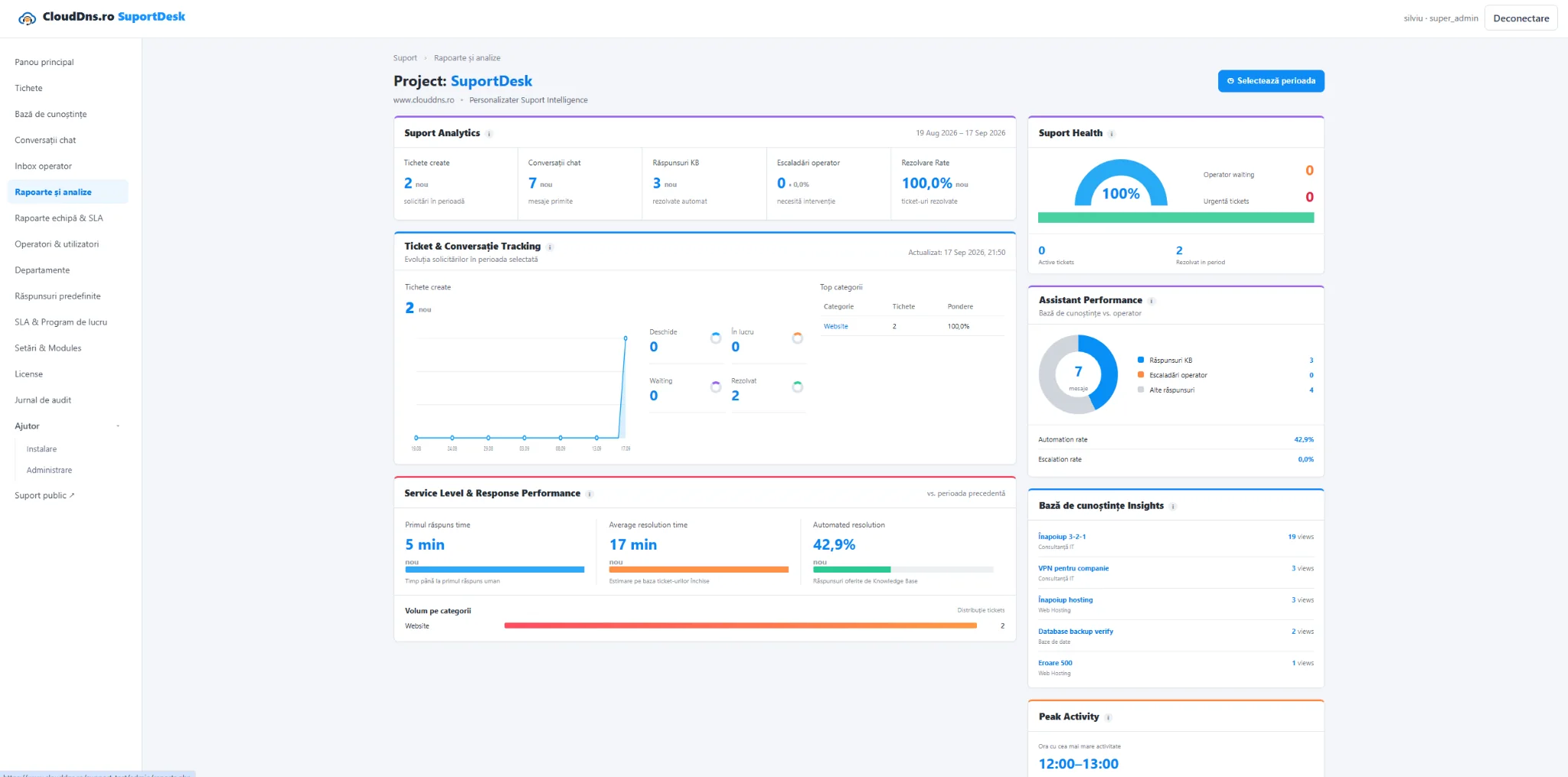This screenshot has width=1568, height=777.
Task: Open the VPN pentru companie article
Action: point(1073,569)
